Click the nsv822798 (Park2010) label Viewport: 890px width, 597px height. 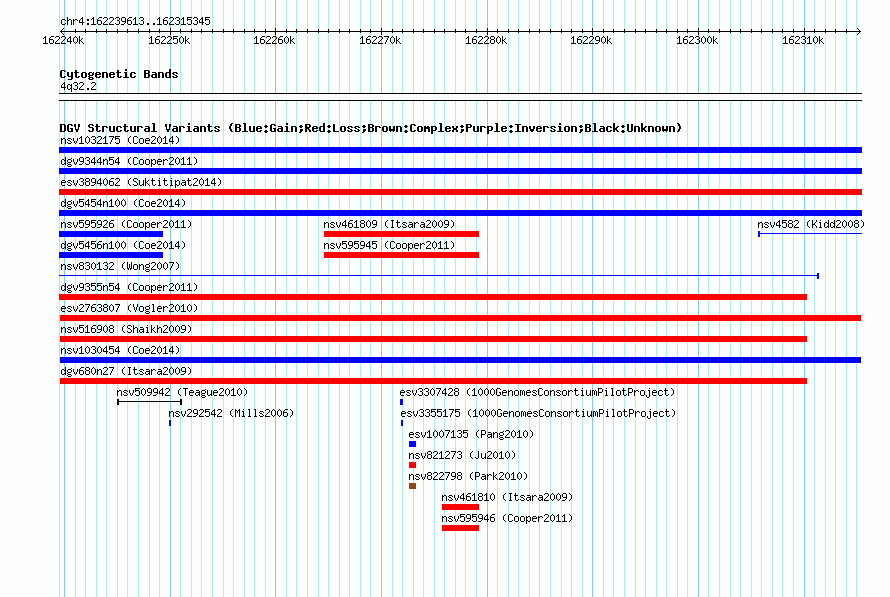pyautogui.click(x=468, y=476)
